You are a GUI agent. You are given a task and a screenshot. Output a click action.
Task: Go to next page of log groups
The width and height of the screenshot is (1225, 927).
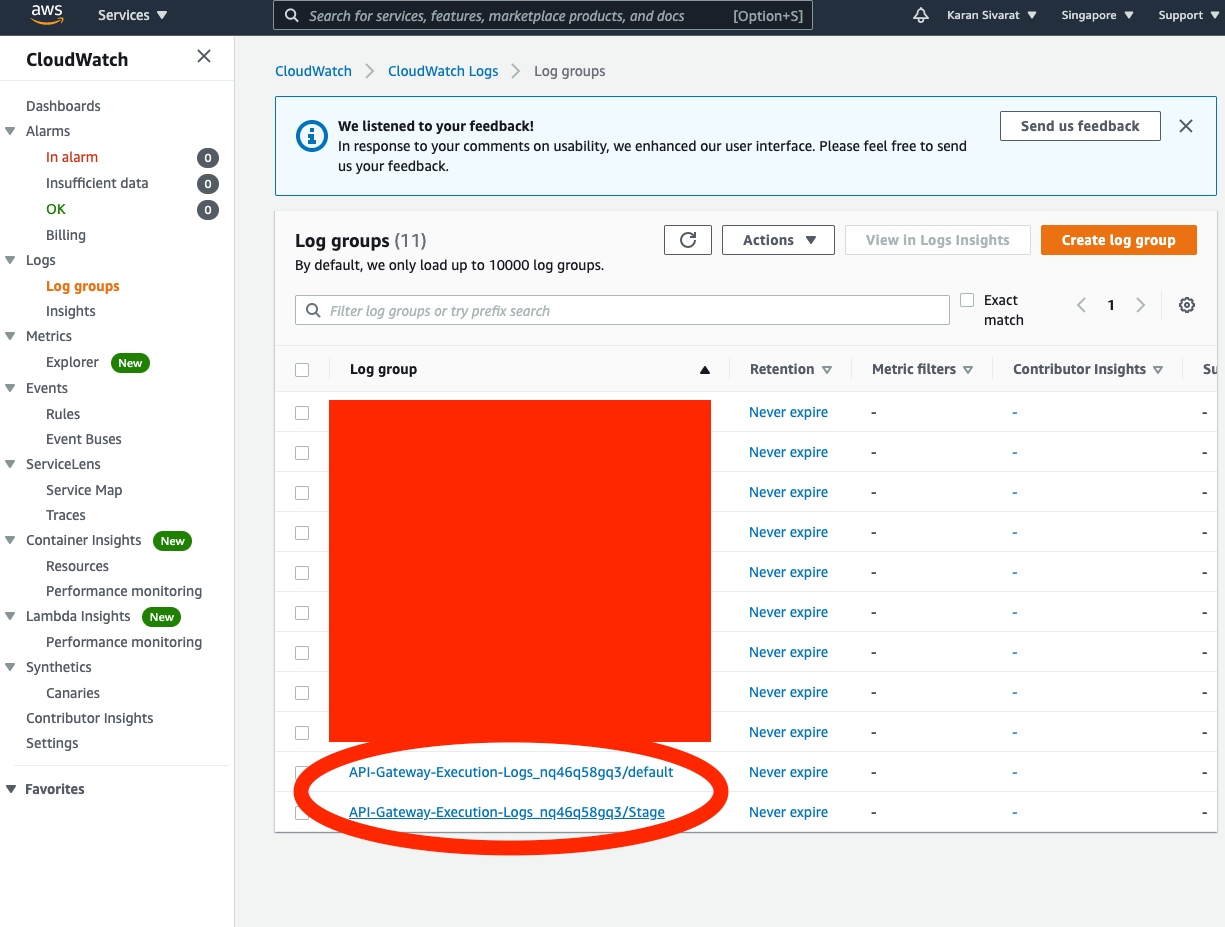1140,305
